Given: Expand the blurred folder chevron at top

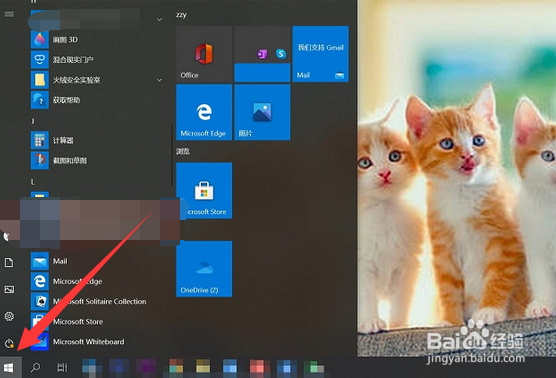Looking at the screenshot, I should [x=160, y=20].
